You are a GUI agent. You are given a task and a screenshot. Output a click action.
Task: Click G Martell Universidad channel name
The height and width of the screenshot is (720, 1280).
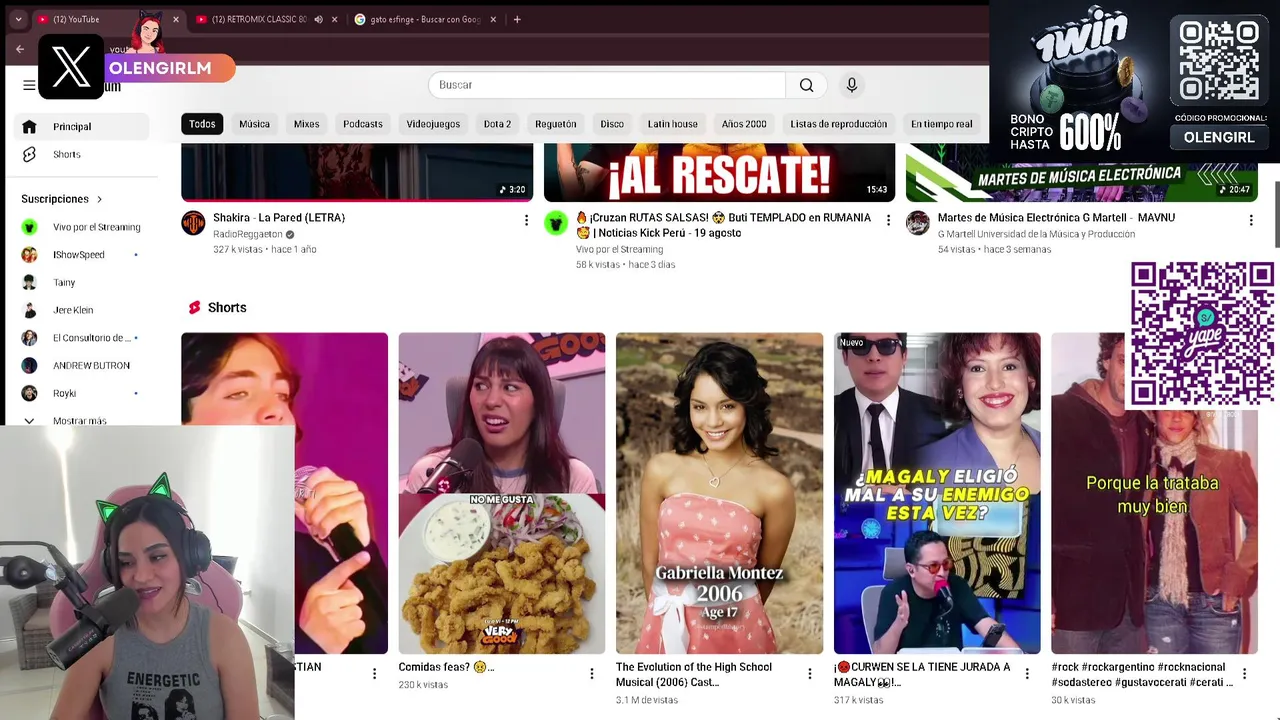[1036, 234]
